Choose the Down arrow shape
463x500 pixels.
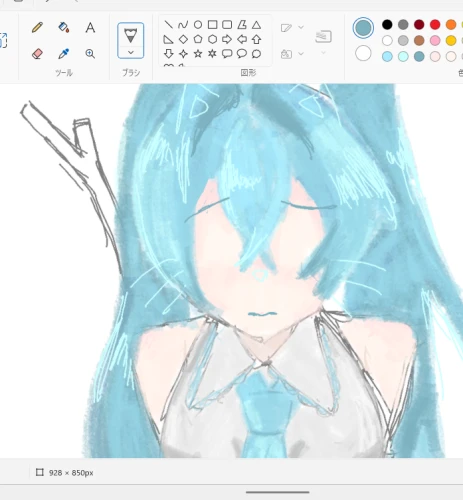tap(169, 54)
